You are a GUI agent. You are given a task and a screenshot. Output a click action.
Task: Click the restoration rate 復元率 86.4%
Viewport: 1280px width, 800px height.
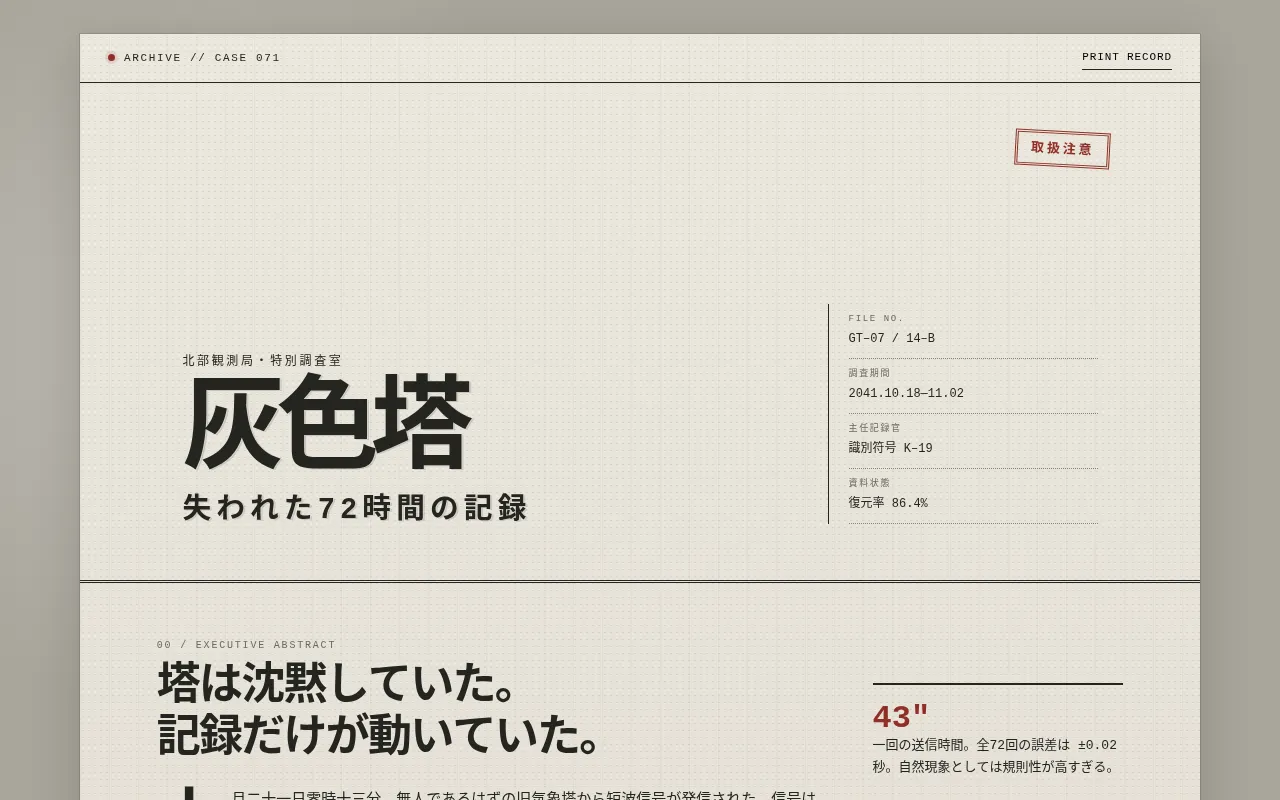(888, 503)
